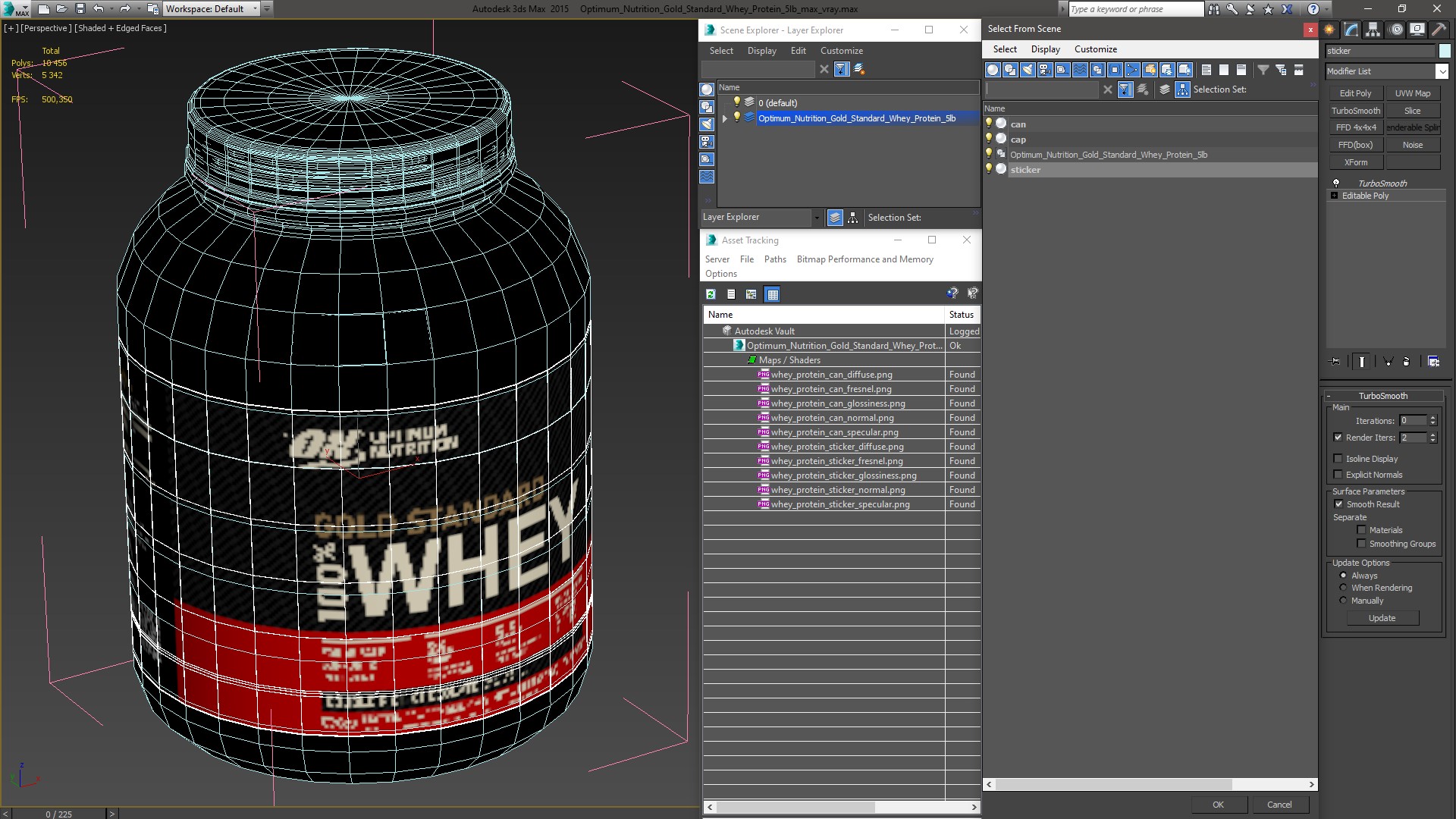1456x819 pixels.
Task: Uncheck Smooth Result checkbox
Action: [1338, 504]
